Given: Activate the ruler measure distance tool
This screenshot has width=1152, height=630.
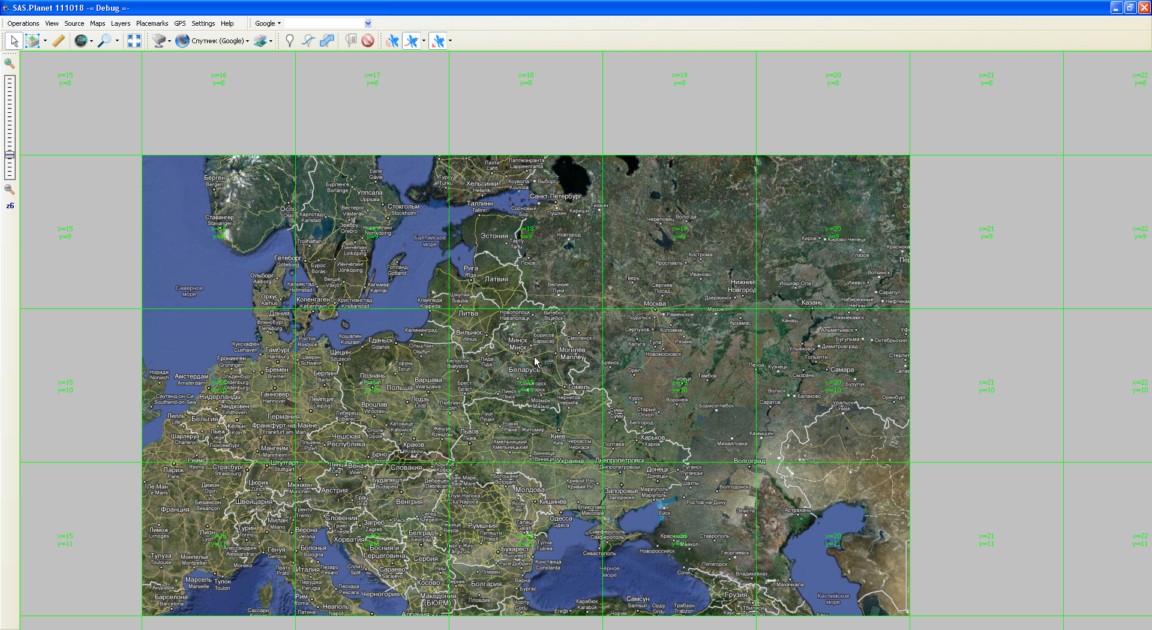Looking at the screenshot, I should pos(58,41).
